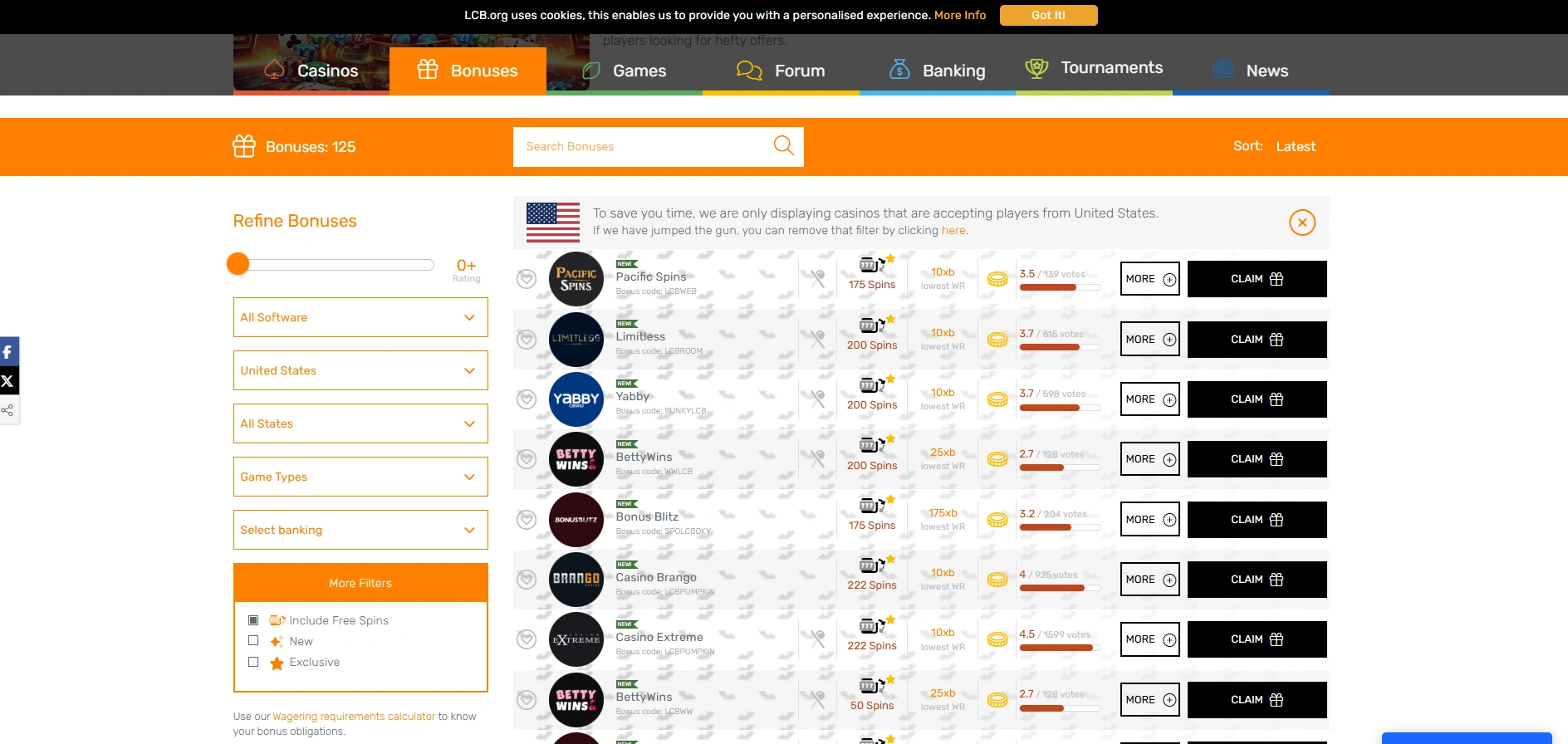Click the Rating slider handle
Image resolution: width=1568 pixels, height=744 pixels.
(238, 264)
